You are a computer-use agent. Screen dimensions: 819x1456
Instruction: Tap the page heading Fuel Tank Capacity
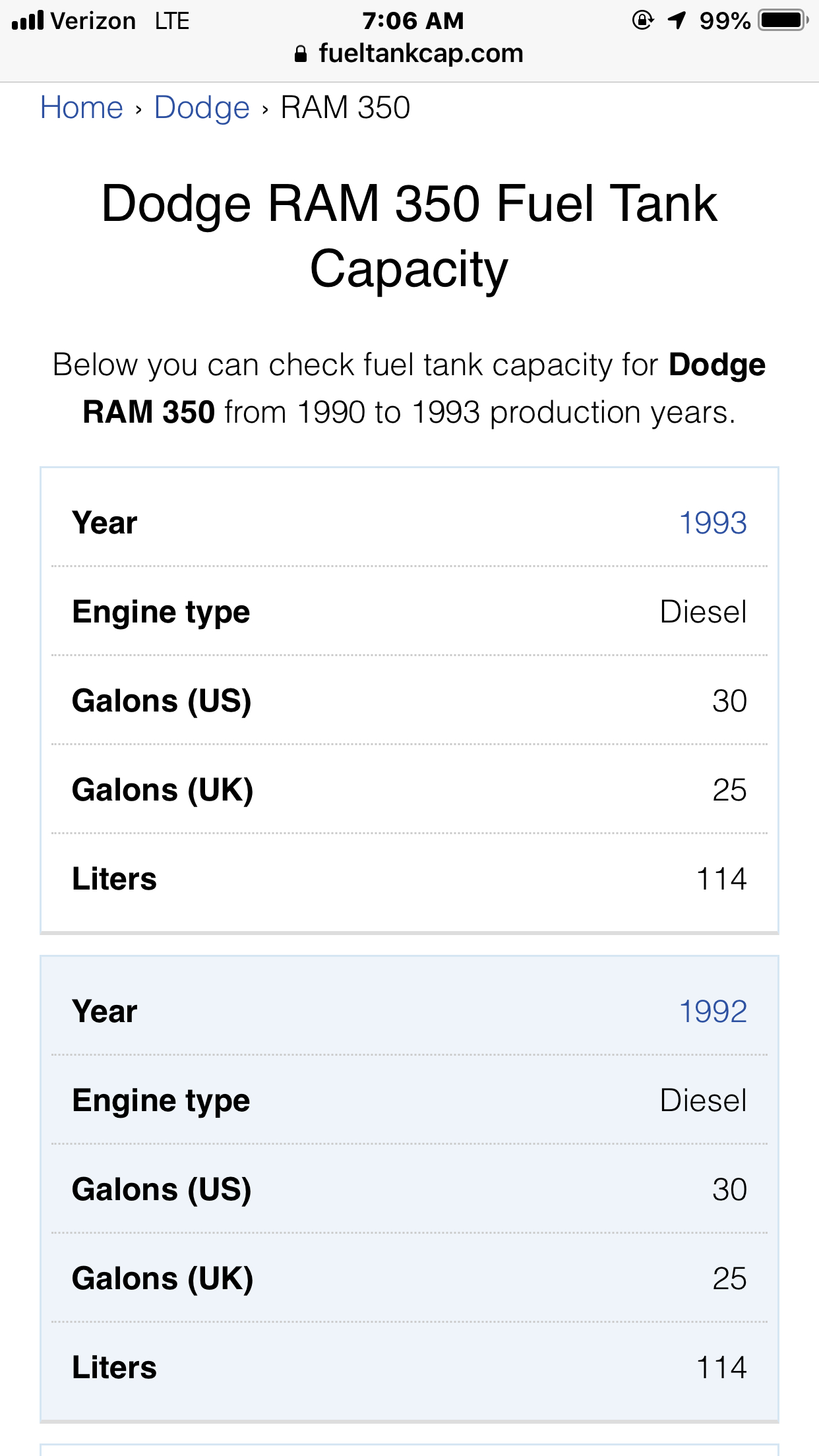click(409, 235)
